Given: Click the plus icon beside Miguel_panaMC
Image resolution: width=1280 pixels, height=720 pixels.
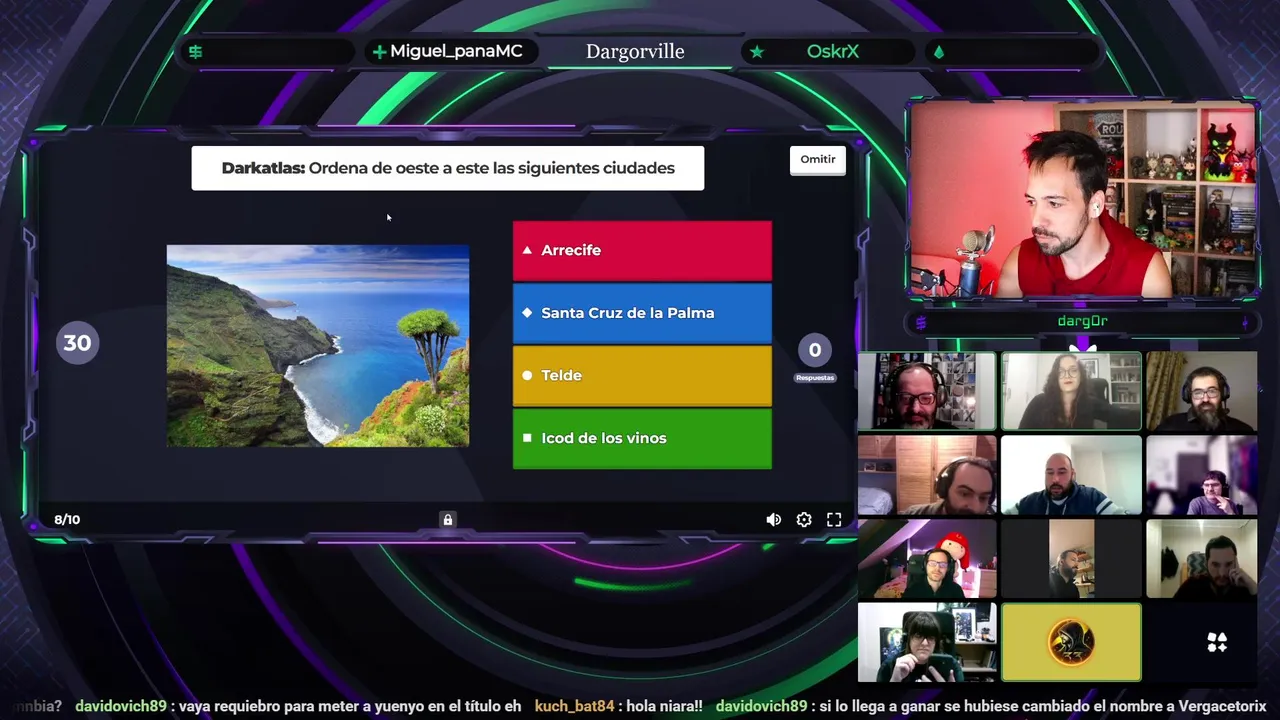Looking at the screenshot, I should point(379,52).
